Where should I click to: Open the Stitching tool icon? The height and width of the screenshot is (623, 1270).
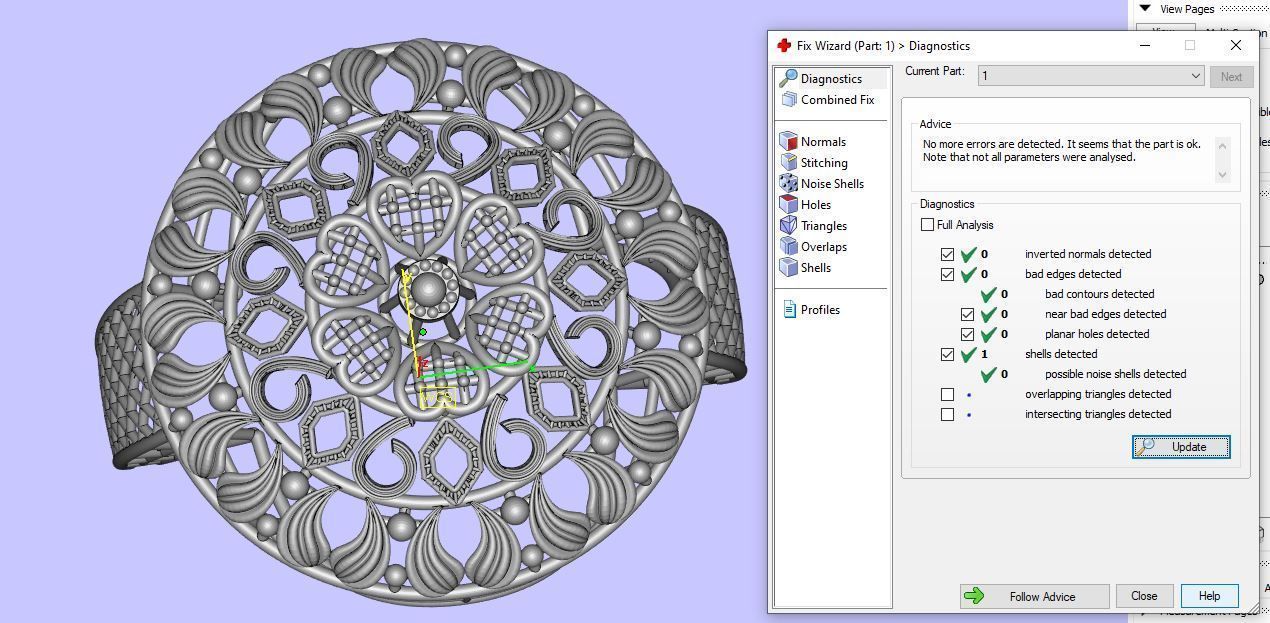click(790, 162)
